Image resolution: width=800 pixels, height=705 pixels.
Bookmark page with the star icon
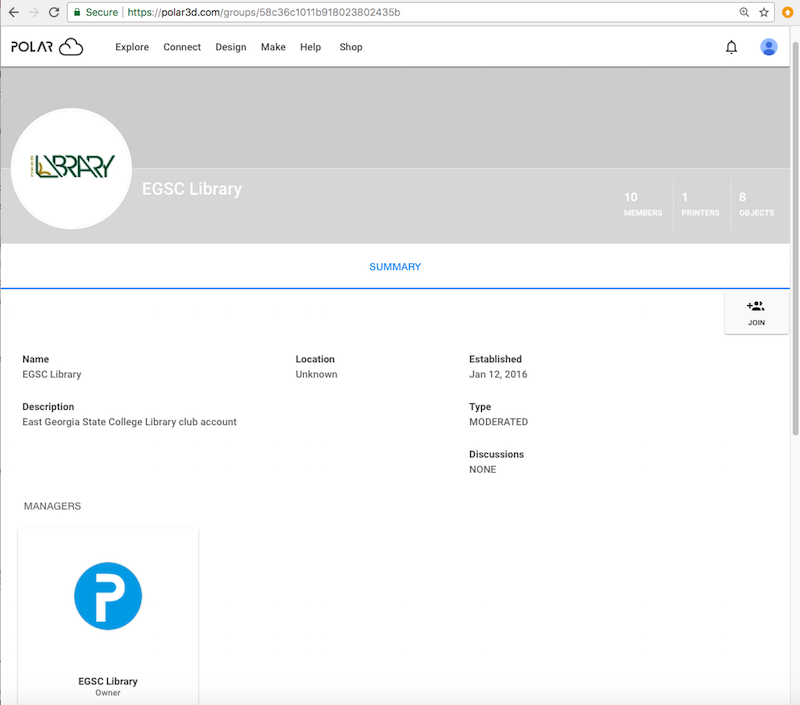(764, 12)
